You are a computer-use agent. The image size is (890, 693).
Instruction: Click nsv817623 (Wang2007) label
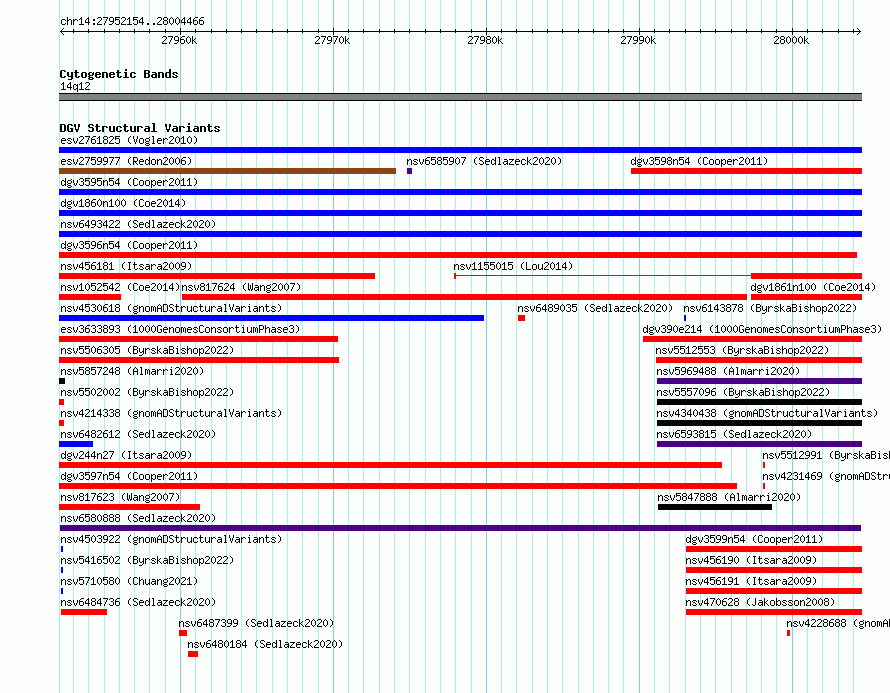[120, 497]
